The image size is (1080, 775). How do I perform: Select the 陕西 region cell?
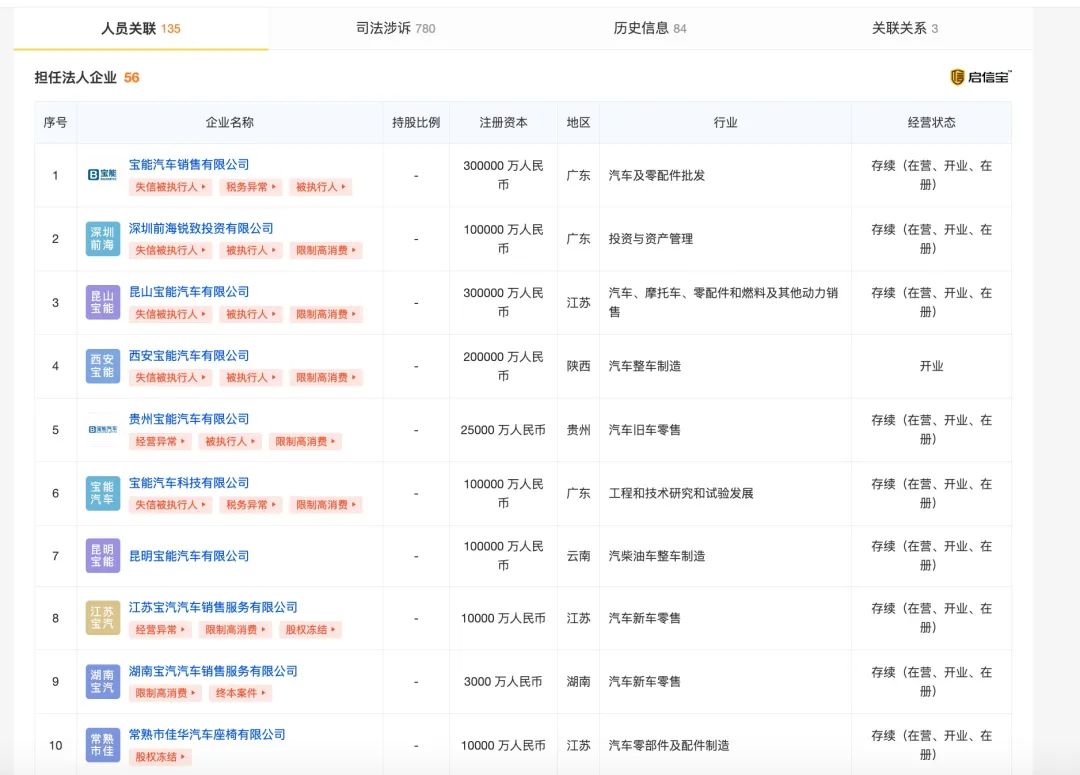coord(579,366)
